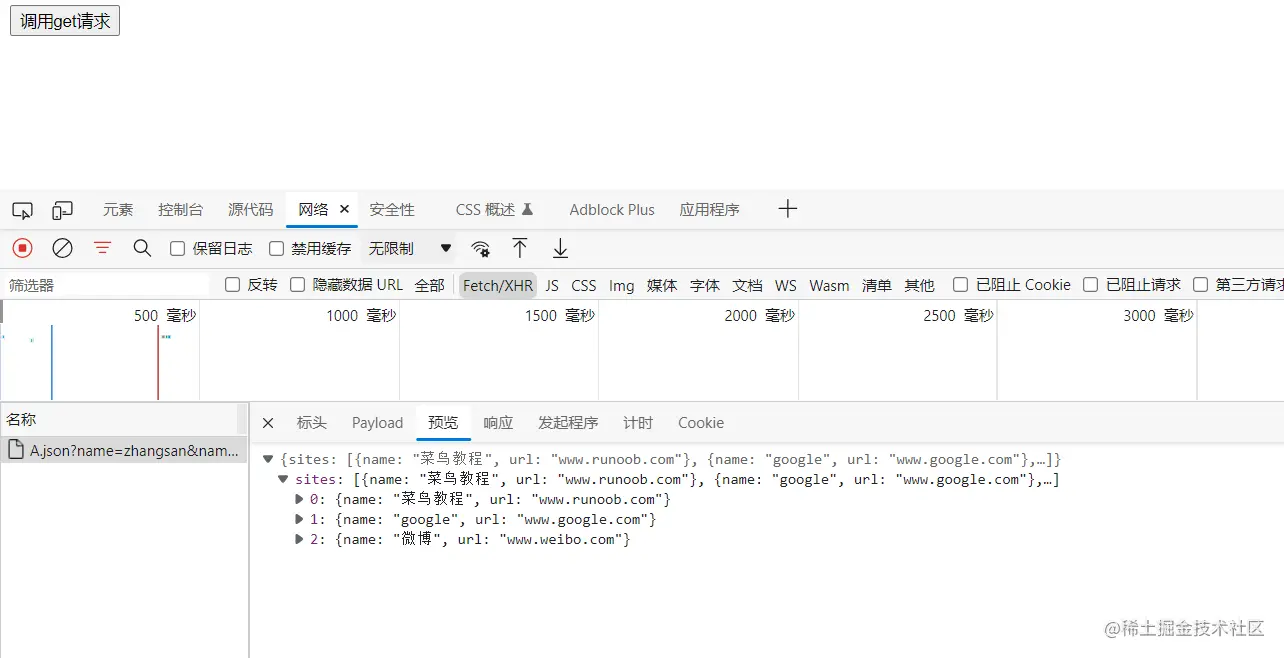Clear the network log
The width and height of the screenshot is (1284, 658).
coord(62,248)
